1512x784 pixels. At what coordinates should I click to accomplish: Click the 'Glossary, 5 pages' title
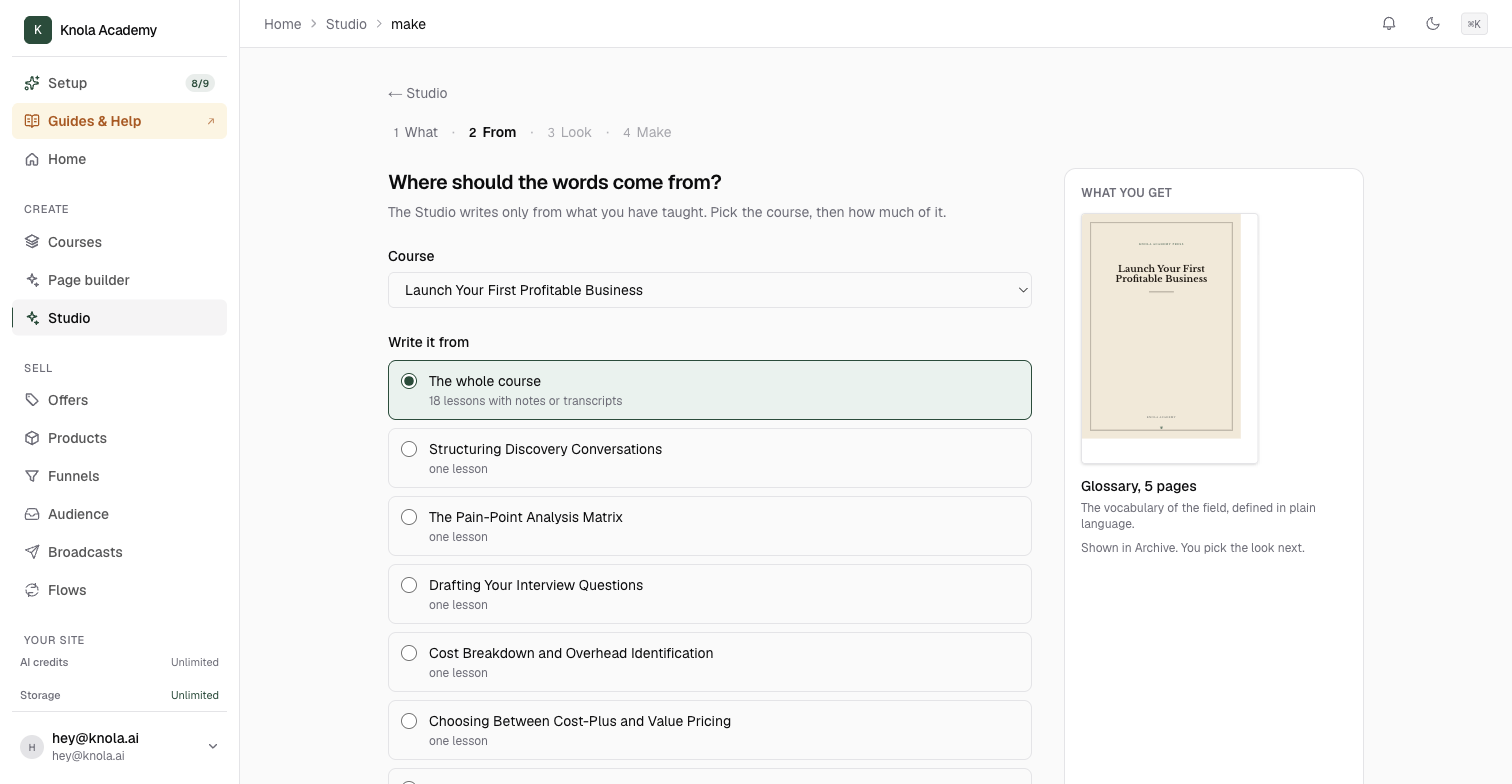click(x=1139, y=486)
